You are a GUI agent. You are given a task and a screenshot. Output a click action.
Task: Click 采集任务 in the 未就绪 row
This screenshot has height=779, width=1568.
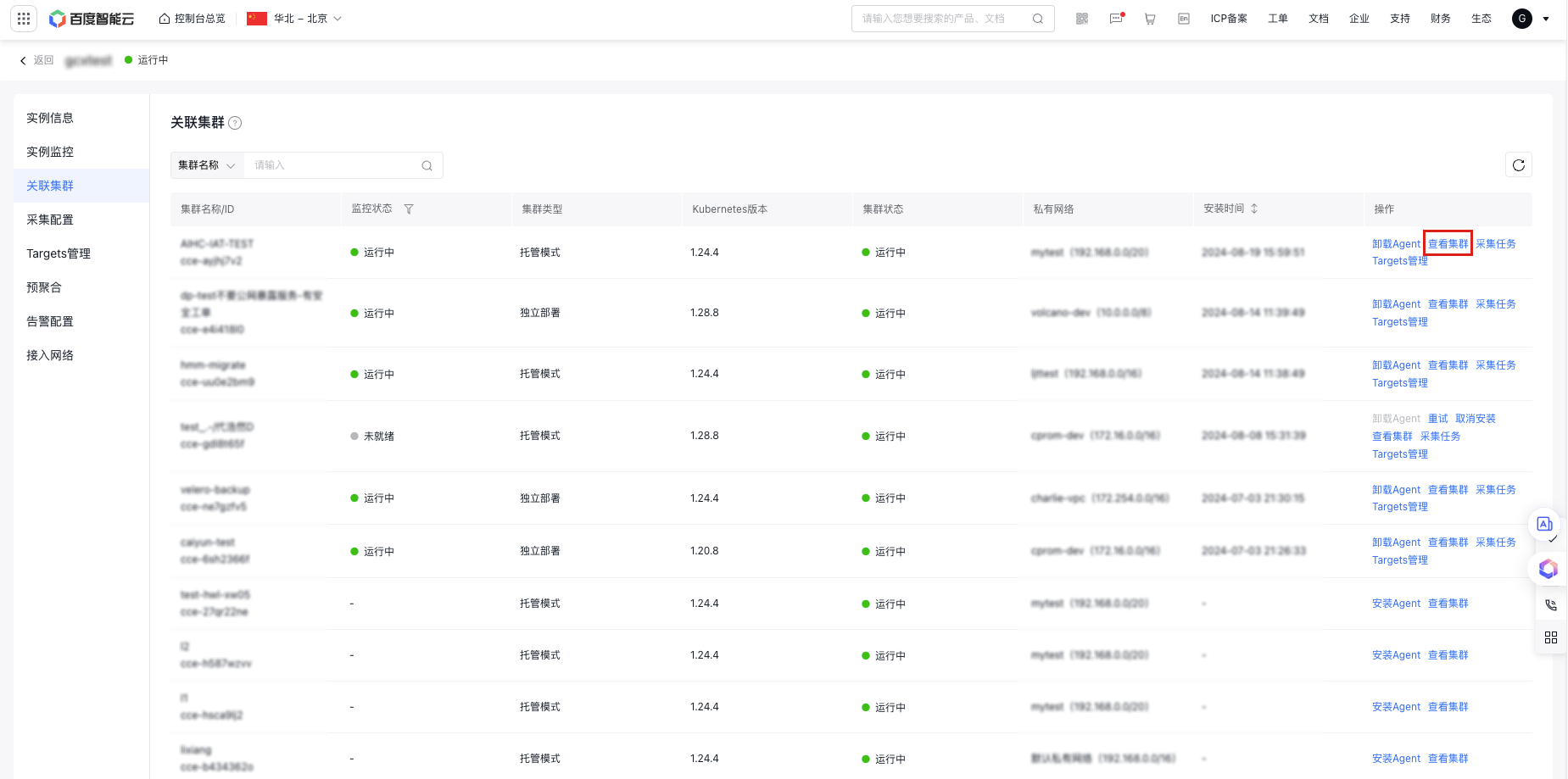click(1440, 437)
